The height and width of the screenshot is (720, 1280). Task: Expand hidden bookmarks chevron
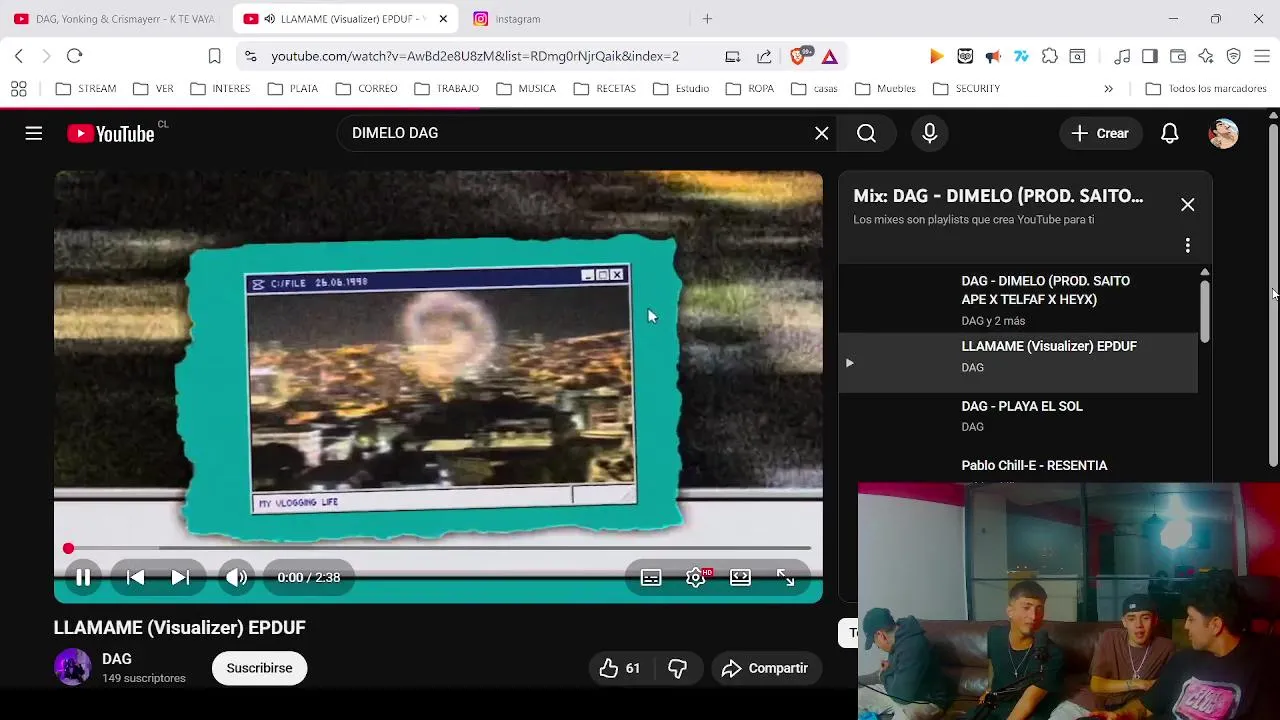(1108, 89)
